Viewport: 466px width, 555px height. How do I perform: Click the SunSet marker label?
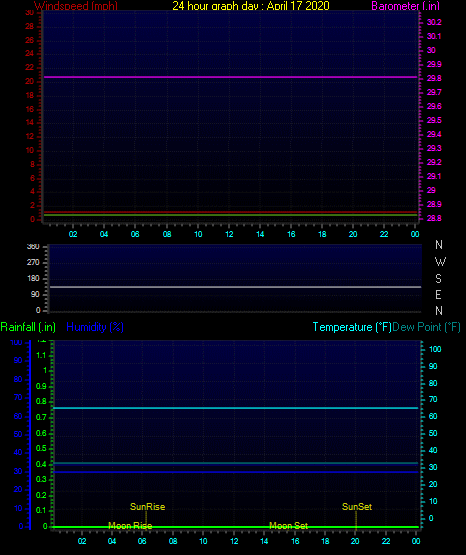(357, 507)
